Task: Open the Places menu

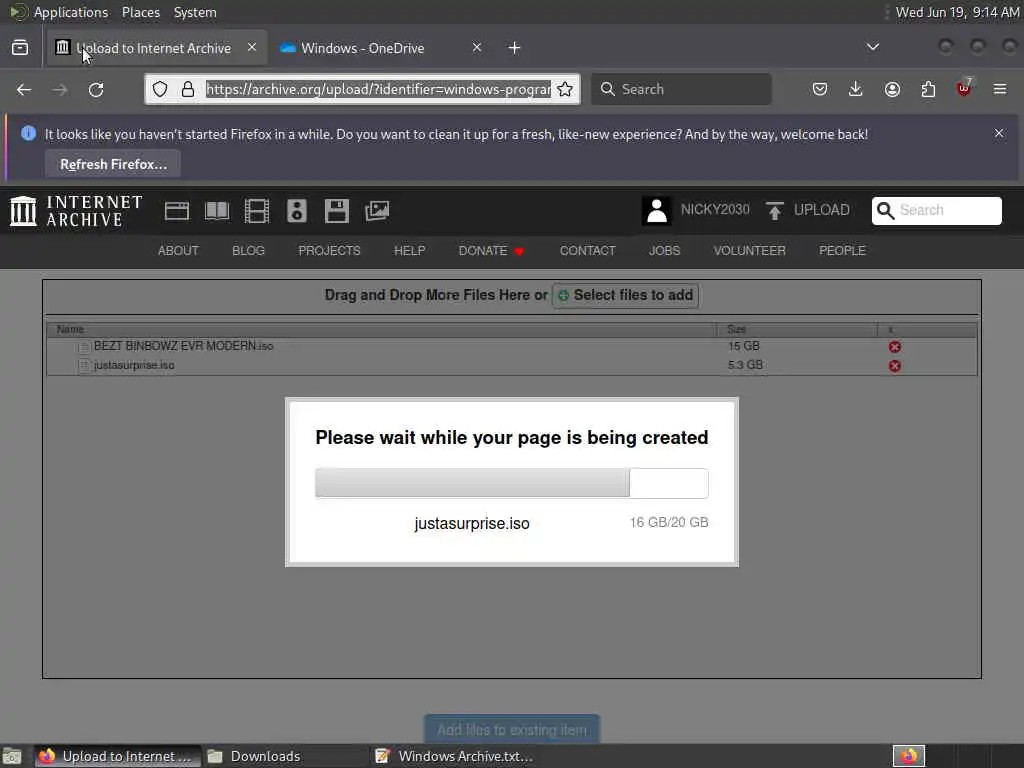Action: click(x=140, y=12)
